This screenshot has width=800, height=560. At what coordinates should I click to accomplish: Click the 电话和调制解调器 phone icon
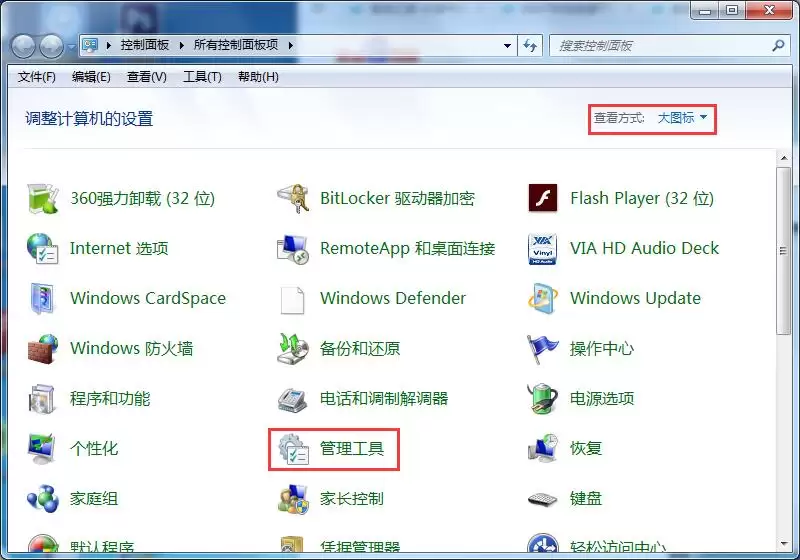click(x=293, y=398)
